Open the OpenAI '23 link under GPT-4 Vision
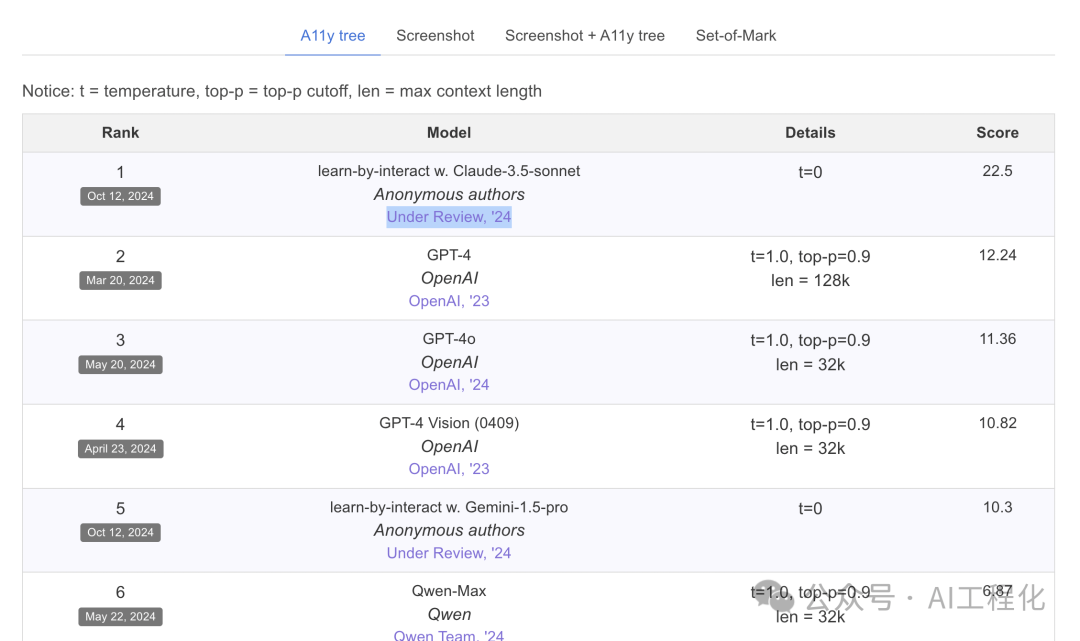 tap(449, 469)
